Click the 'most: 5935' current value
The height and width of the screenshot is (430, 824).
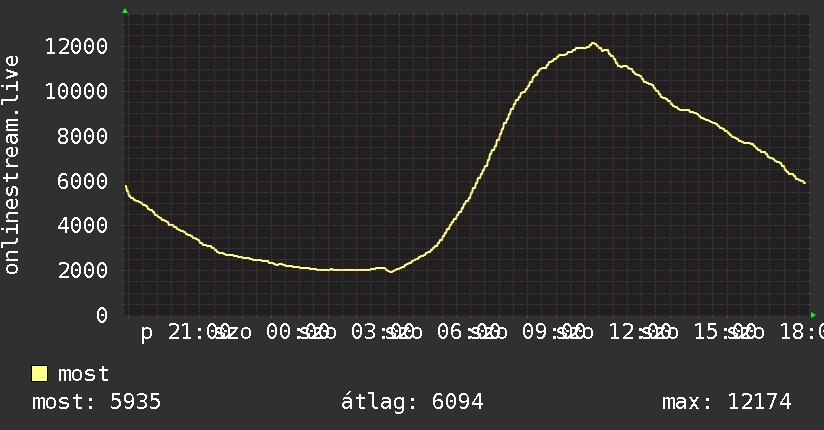[x=96, y=402]
